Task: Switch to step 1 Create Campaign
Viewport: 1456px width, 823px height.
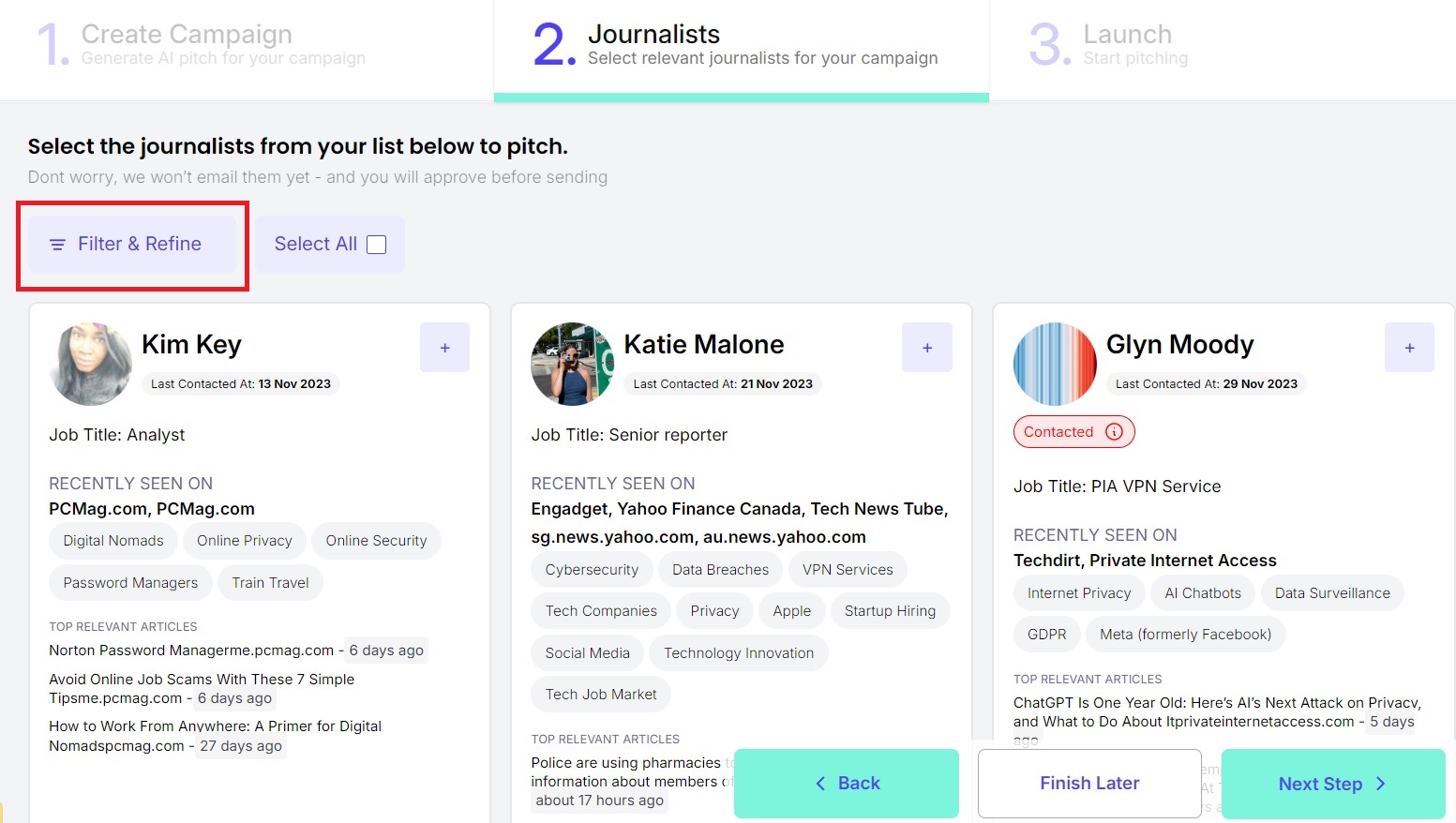Action: coord(202,45)
